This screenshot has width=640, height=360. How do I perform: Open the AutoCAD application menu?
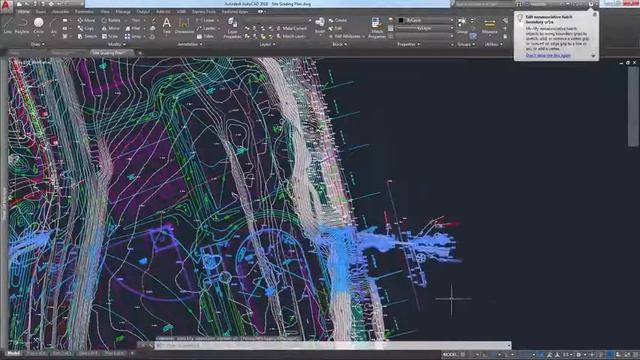click(x=6, y=7)
